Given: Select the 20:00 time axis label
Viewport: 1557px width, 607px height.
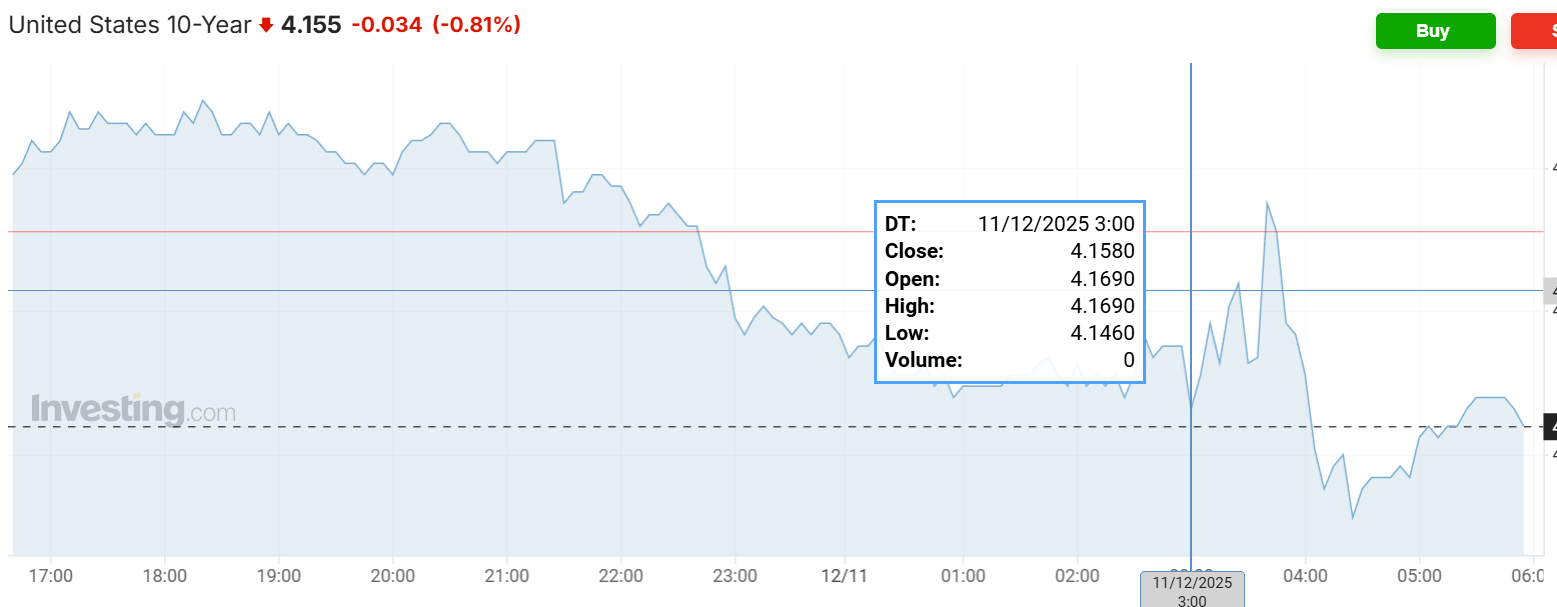Looking at the screenshot, I should pyautogui.click(x=393, y=576).
